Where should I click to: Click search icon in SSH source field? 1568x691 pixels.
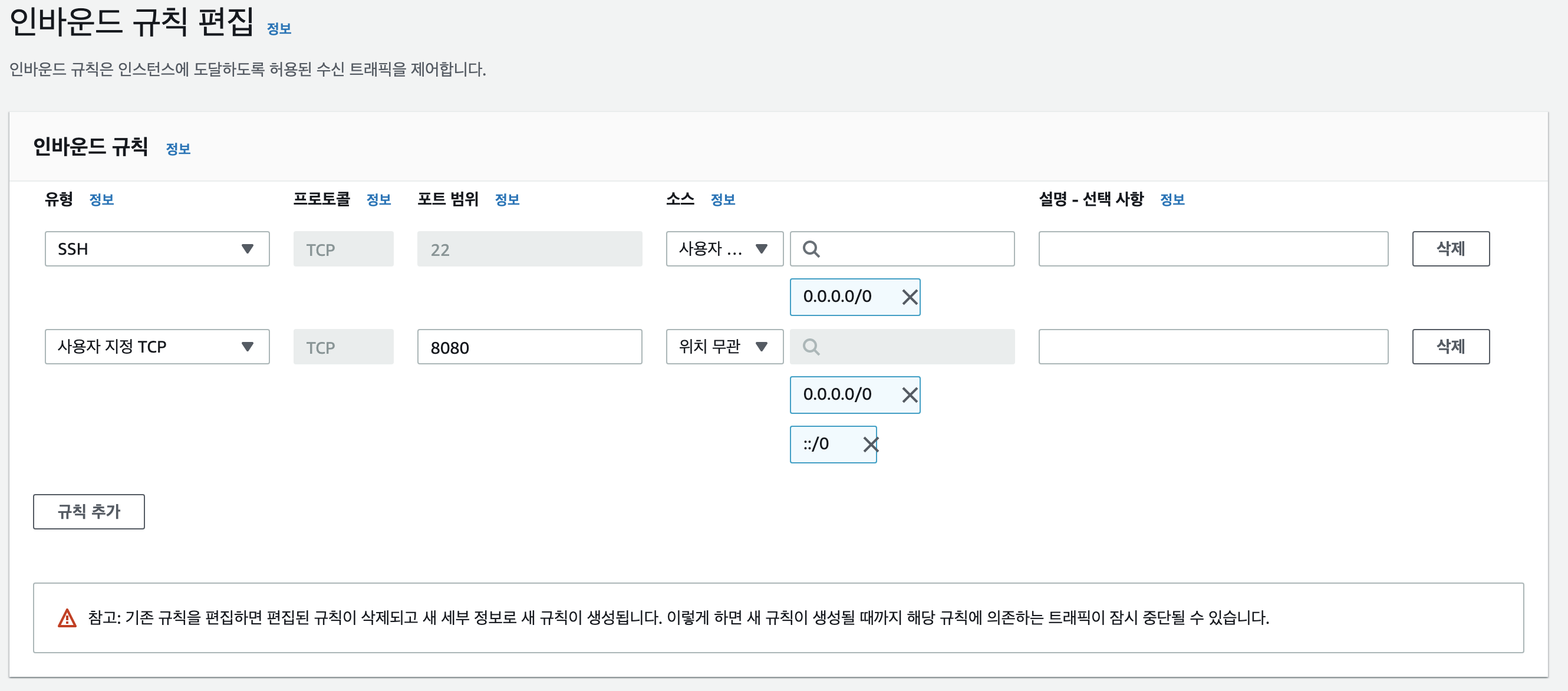tap(811, 249)
